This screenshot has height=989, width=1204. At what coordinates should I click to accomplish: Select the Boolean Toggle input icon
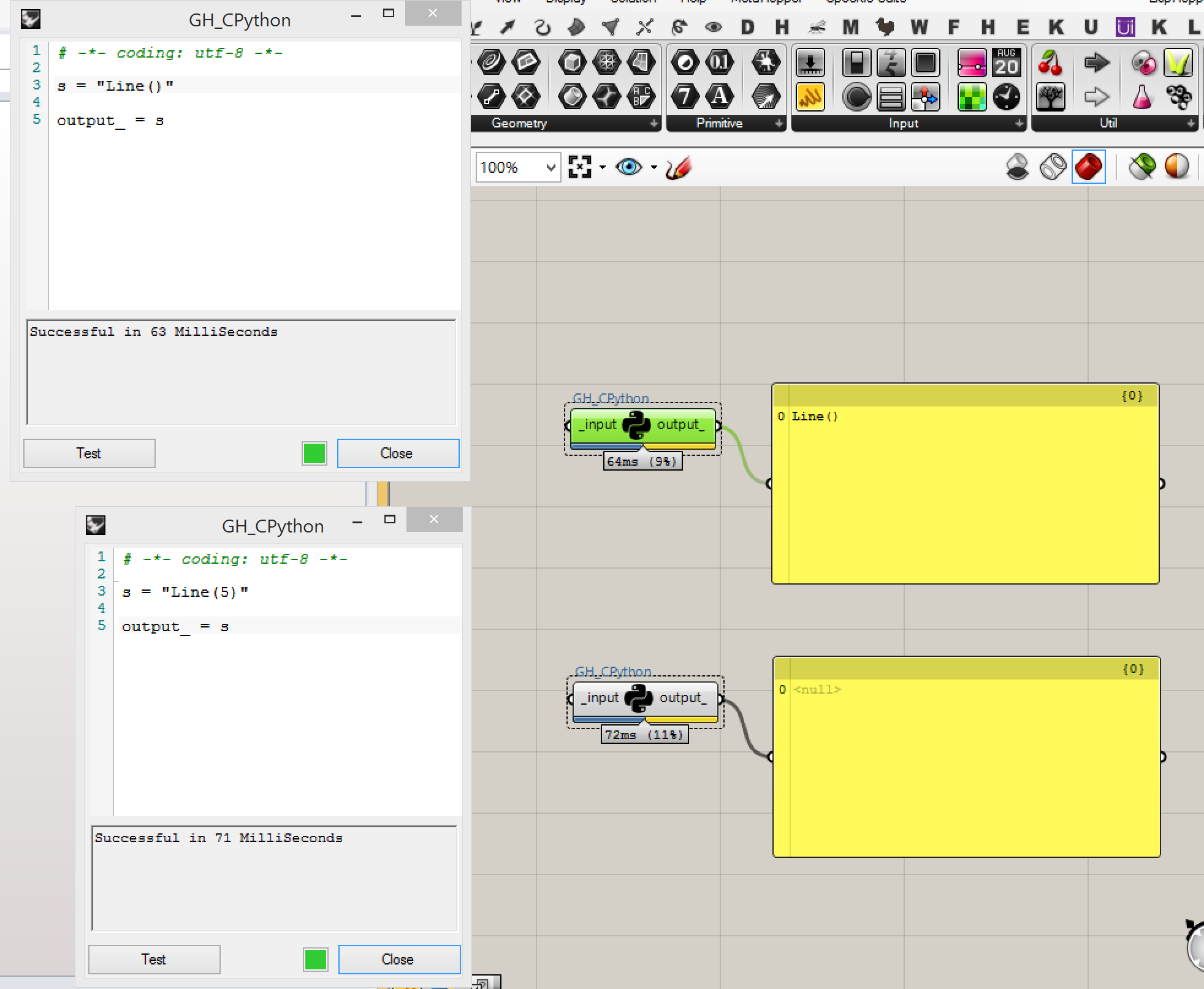pyautogui.click(x=856, y=62)
